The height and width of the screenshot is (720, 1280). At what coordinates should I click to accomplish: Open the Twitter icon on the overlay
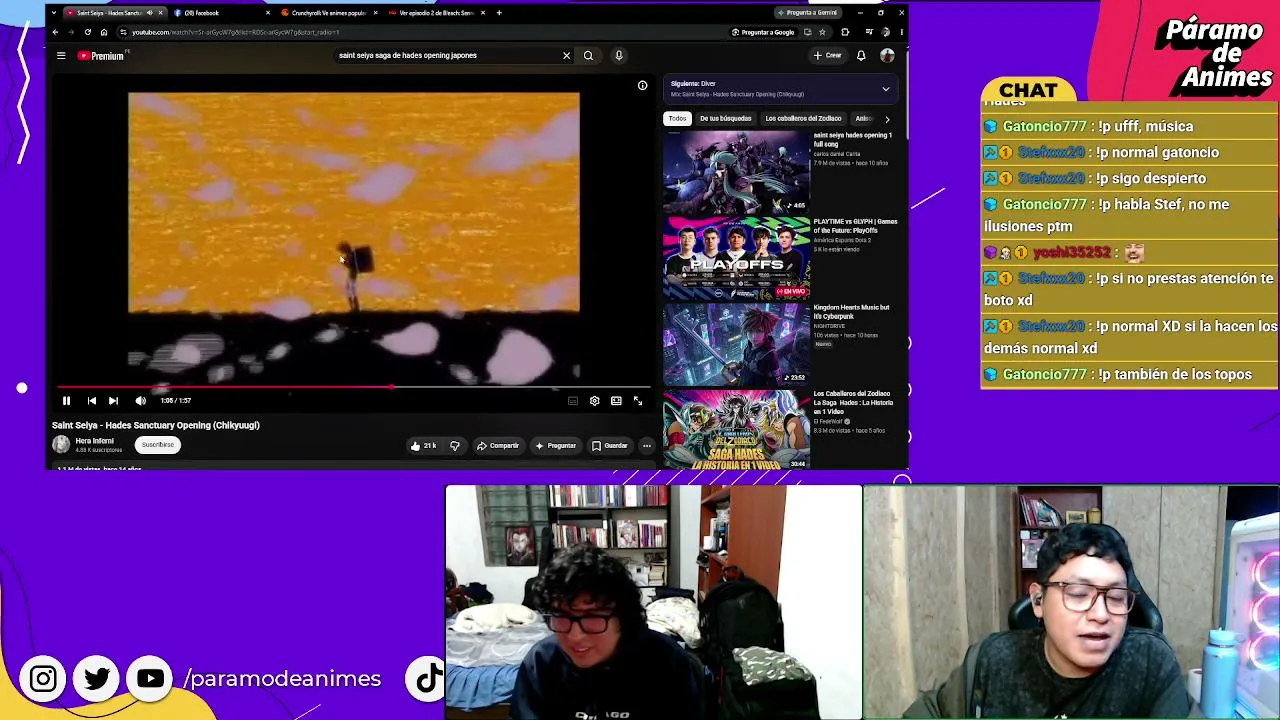[97, 679]
